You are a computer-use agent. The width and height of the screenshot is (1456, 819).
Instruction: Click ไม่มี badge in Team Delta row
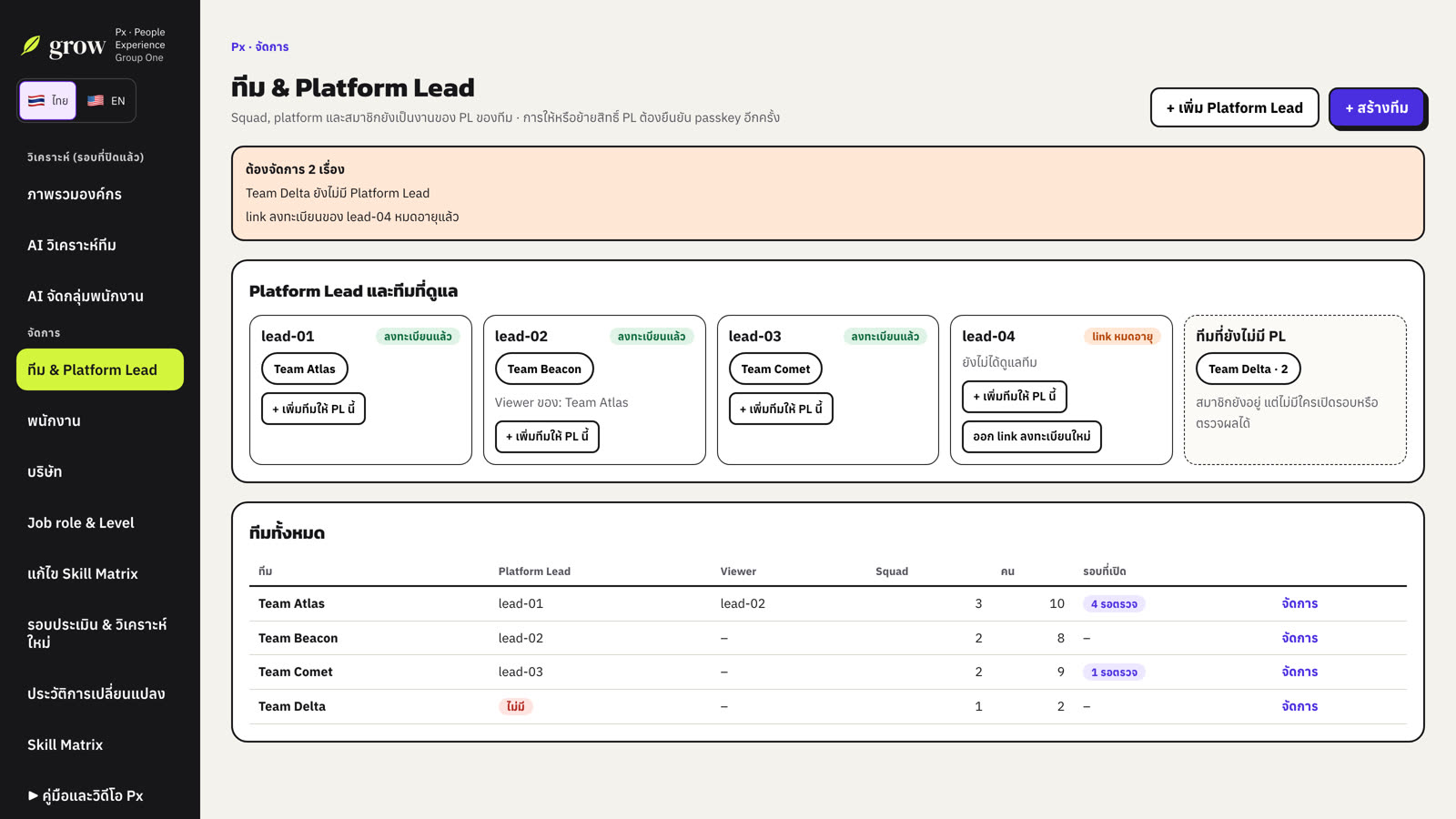coord(515,706)
